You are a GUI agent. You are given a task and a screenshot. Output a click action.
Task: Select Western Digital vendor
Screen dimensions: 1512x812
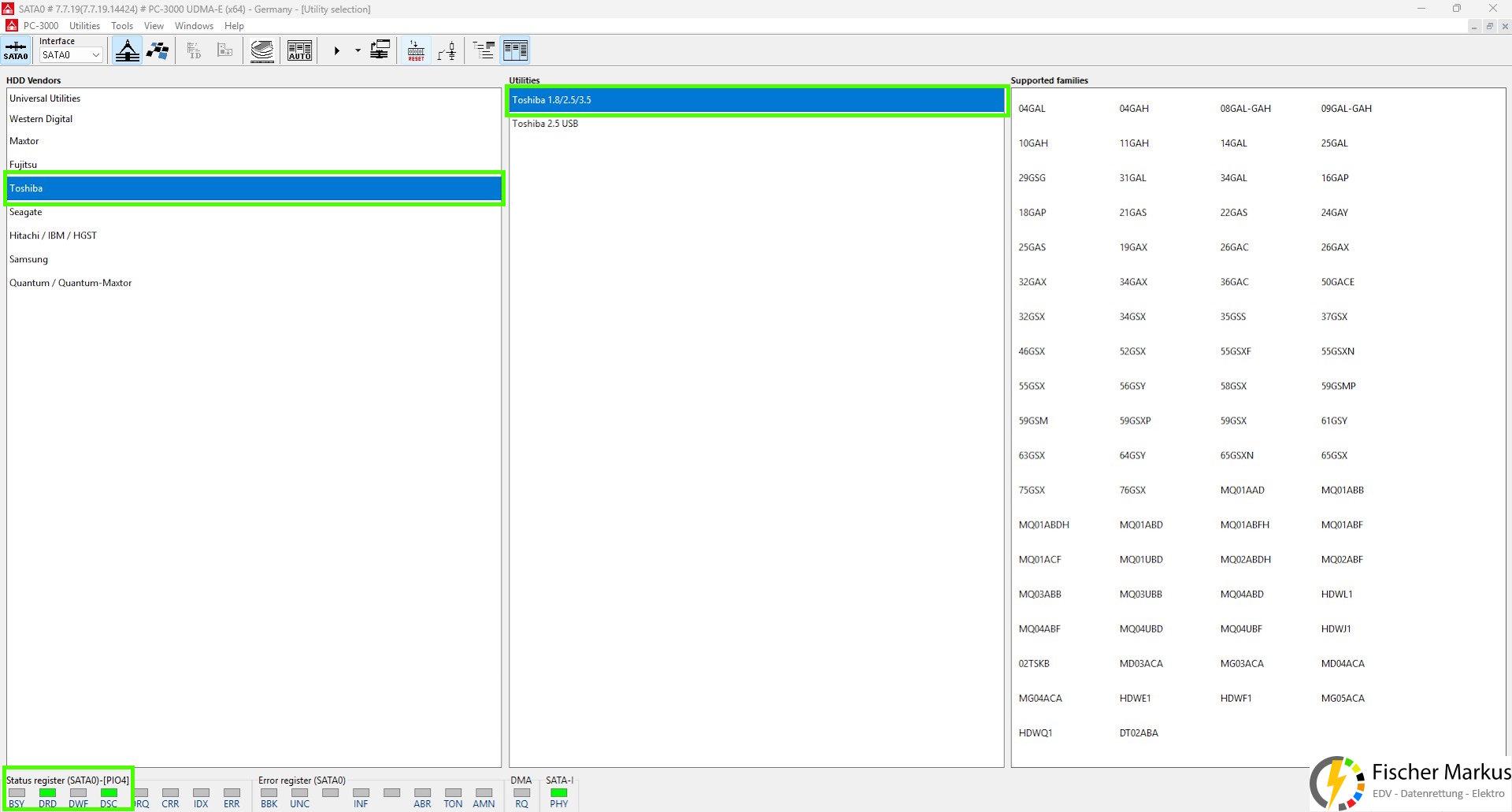pyautogui.click(x=41, y=119)
